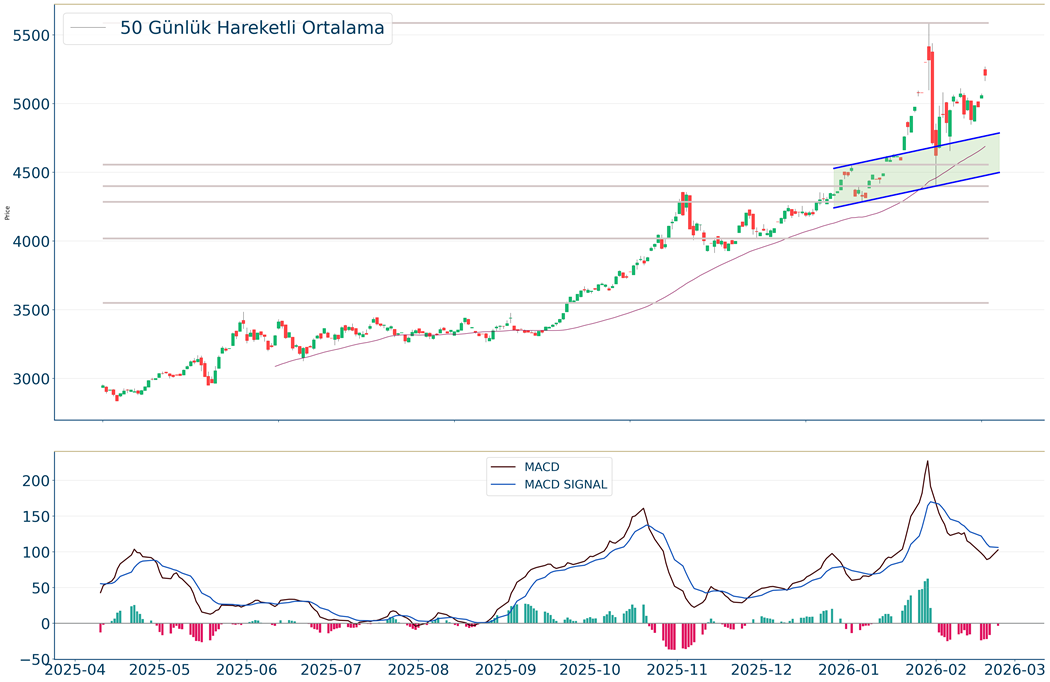This screenshot has width=1050, height=682.
Task: Click the 50 Günlük Hareketli Ortalama legend label
Action: coord(252,28)
